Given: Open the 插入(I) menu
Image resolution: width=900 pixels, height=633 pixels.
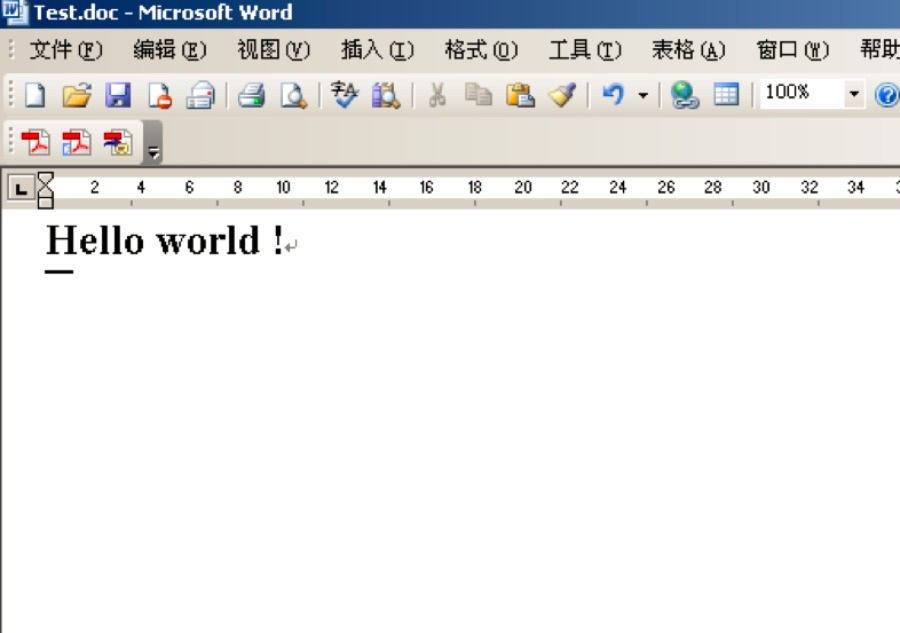Looking at the screenshot, I should pos(378,50).
